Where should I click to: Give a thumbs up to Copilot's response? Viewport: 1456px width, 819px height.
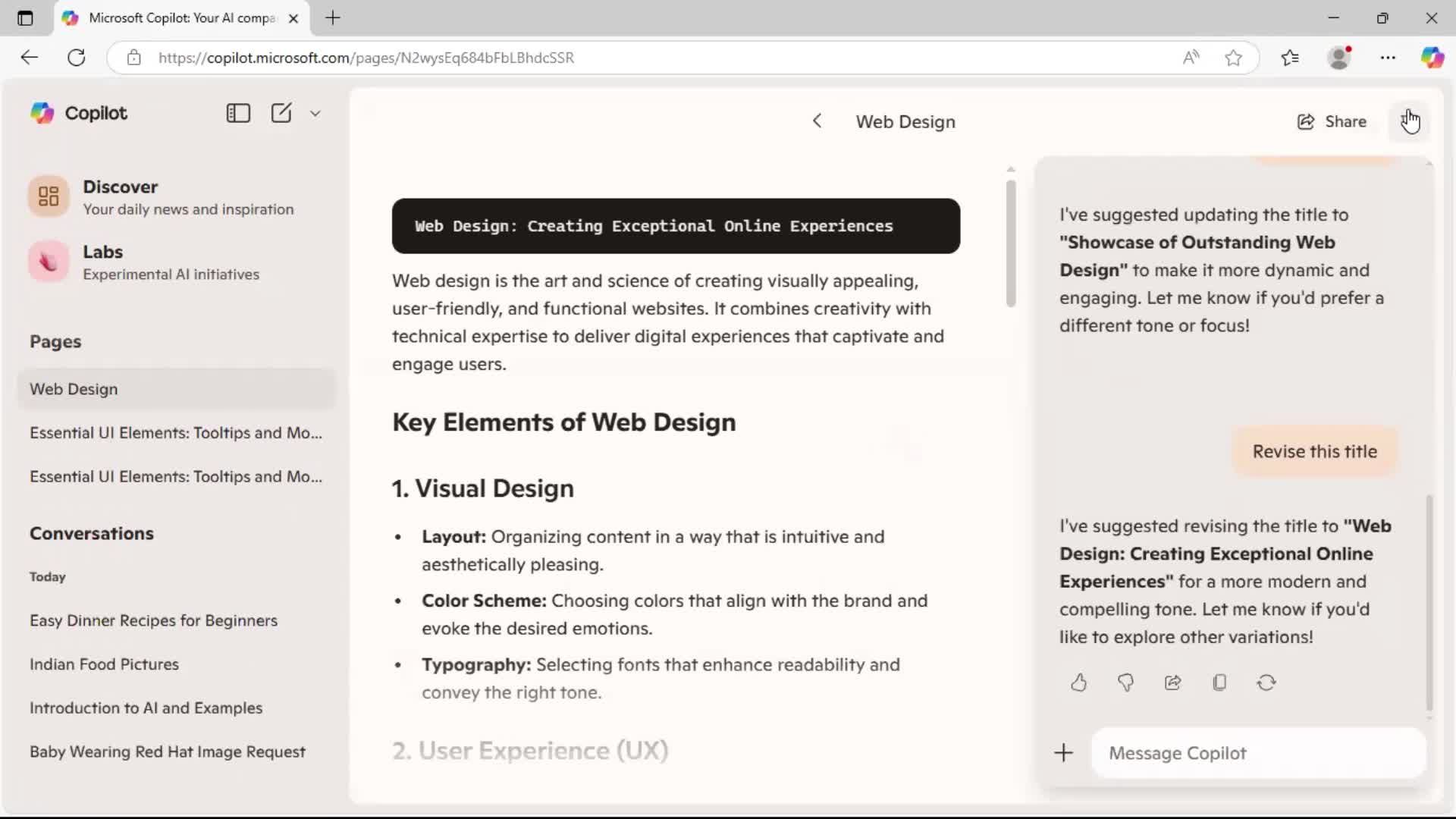pos(1078,682)
